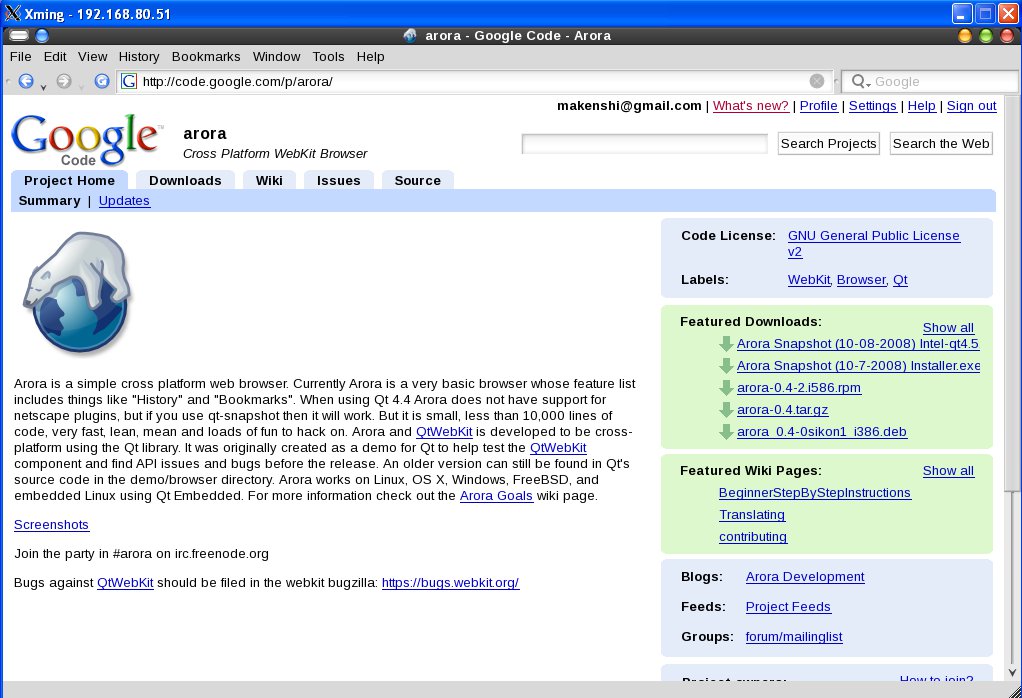Open the View menu
Screen dimensions: 1022x698
point(93,57)
